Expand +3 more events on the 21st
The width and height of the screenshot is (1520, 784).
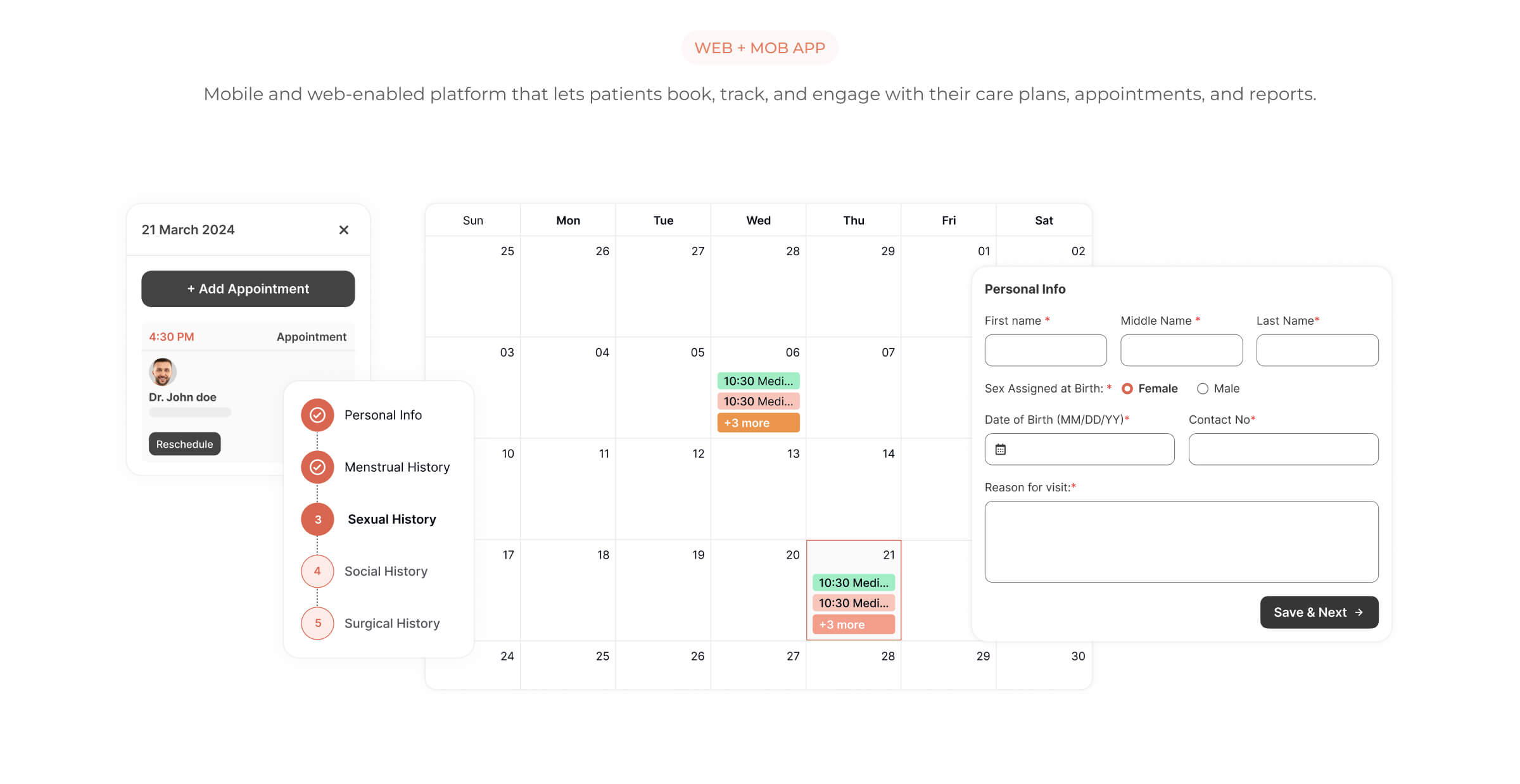[x=853, y=624]
